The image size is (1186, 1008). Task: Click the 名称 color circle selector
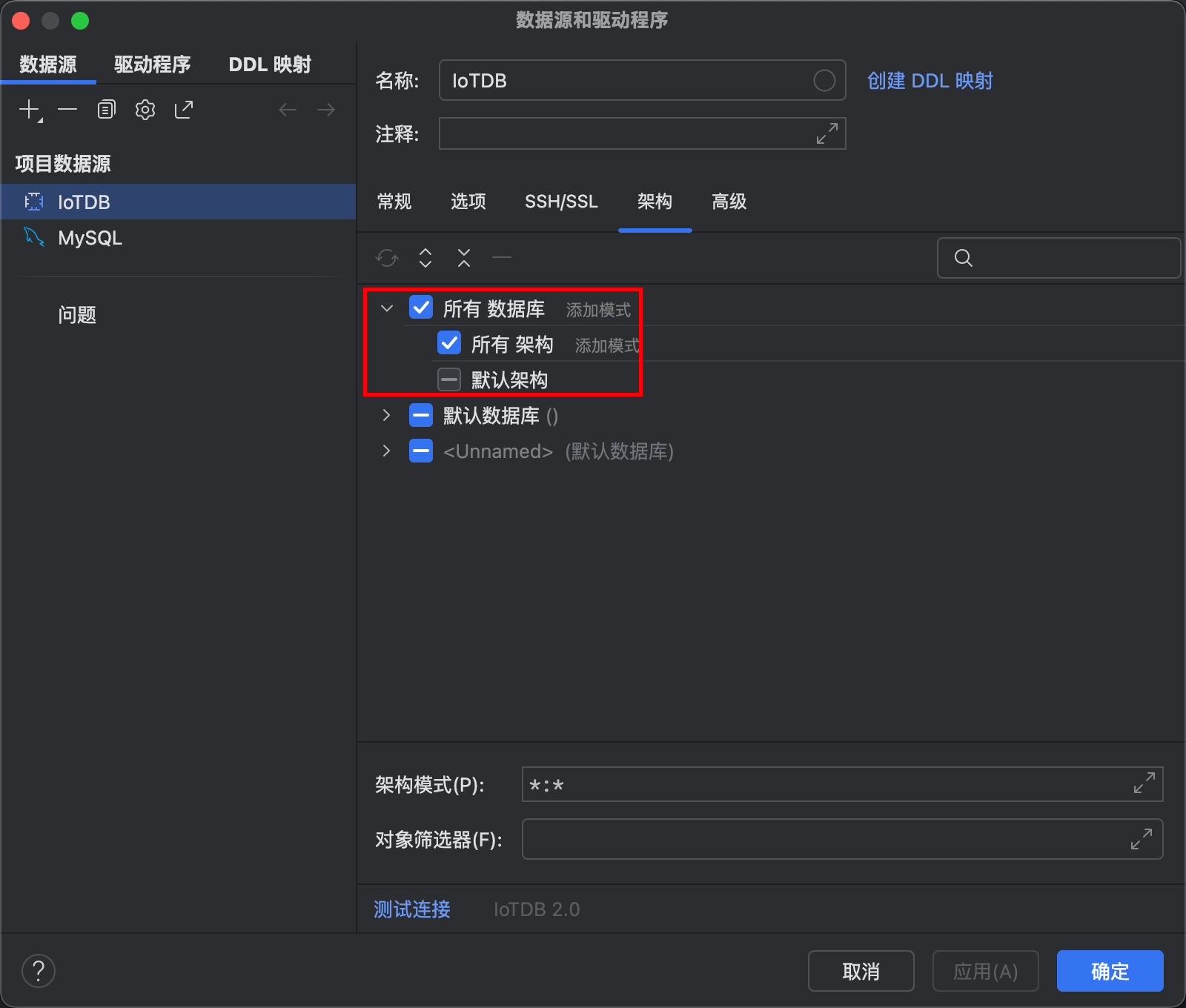tap(824, 80)
